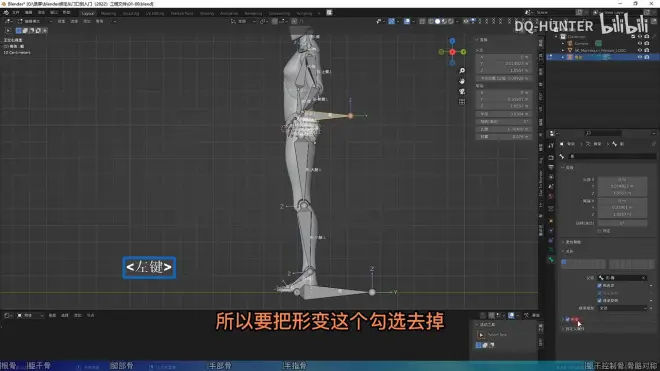Image resolution: width=660 pixels, height=371 pixels.
Task: Expand the Camera row in outliner
Action: 563,43
